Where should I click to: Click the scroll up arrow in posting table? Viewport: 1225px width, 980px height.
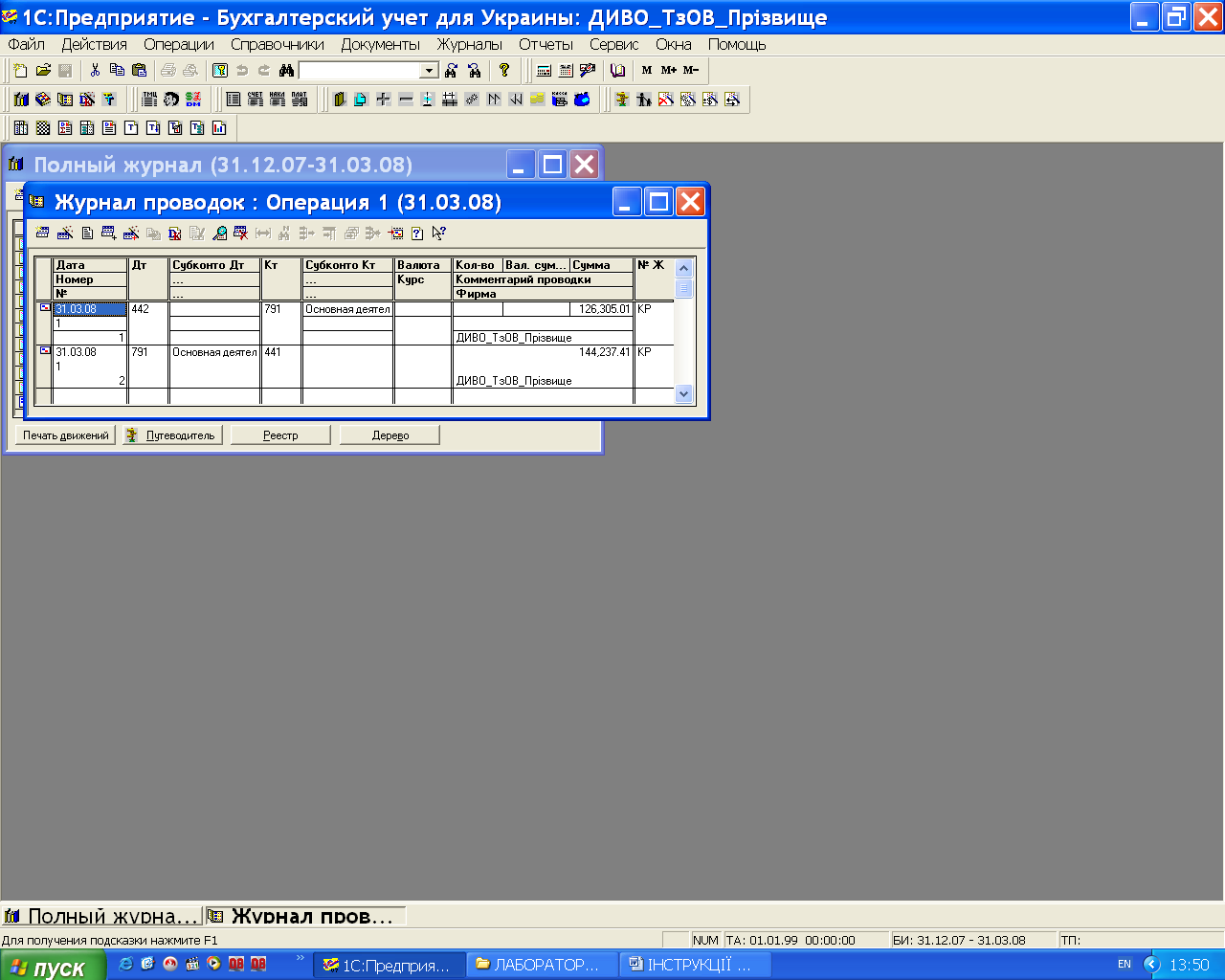pyautogui.click(x=683, y=268)
